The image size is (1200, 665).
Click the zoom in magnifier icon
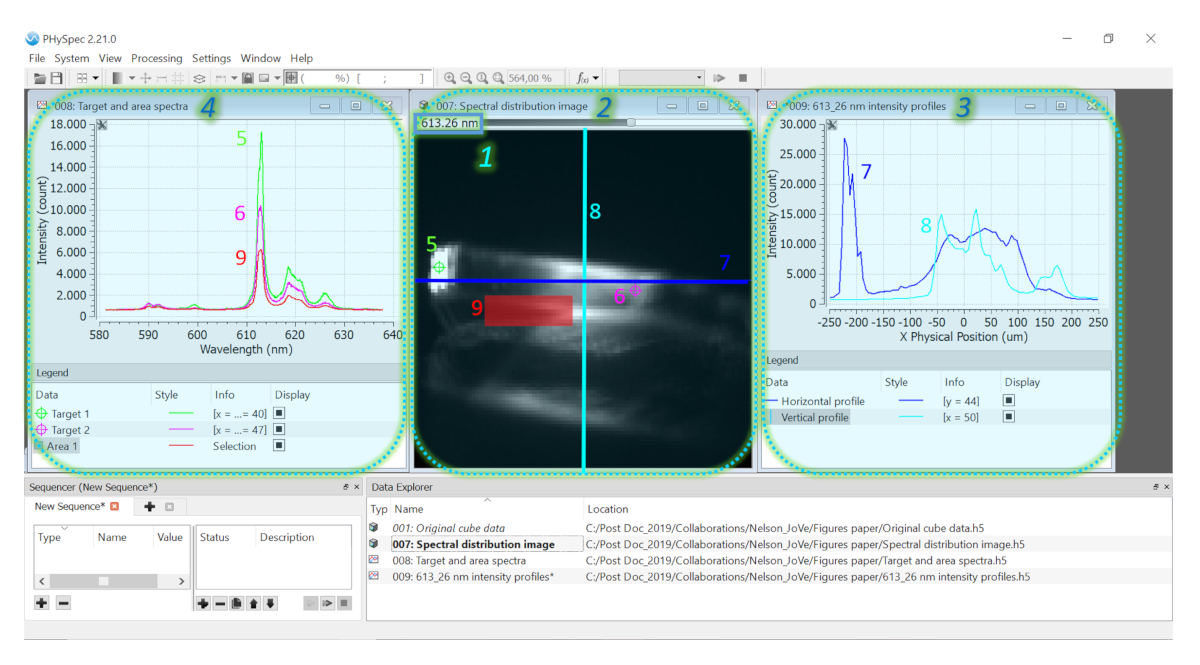coord(450,78)
